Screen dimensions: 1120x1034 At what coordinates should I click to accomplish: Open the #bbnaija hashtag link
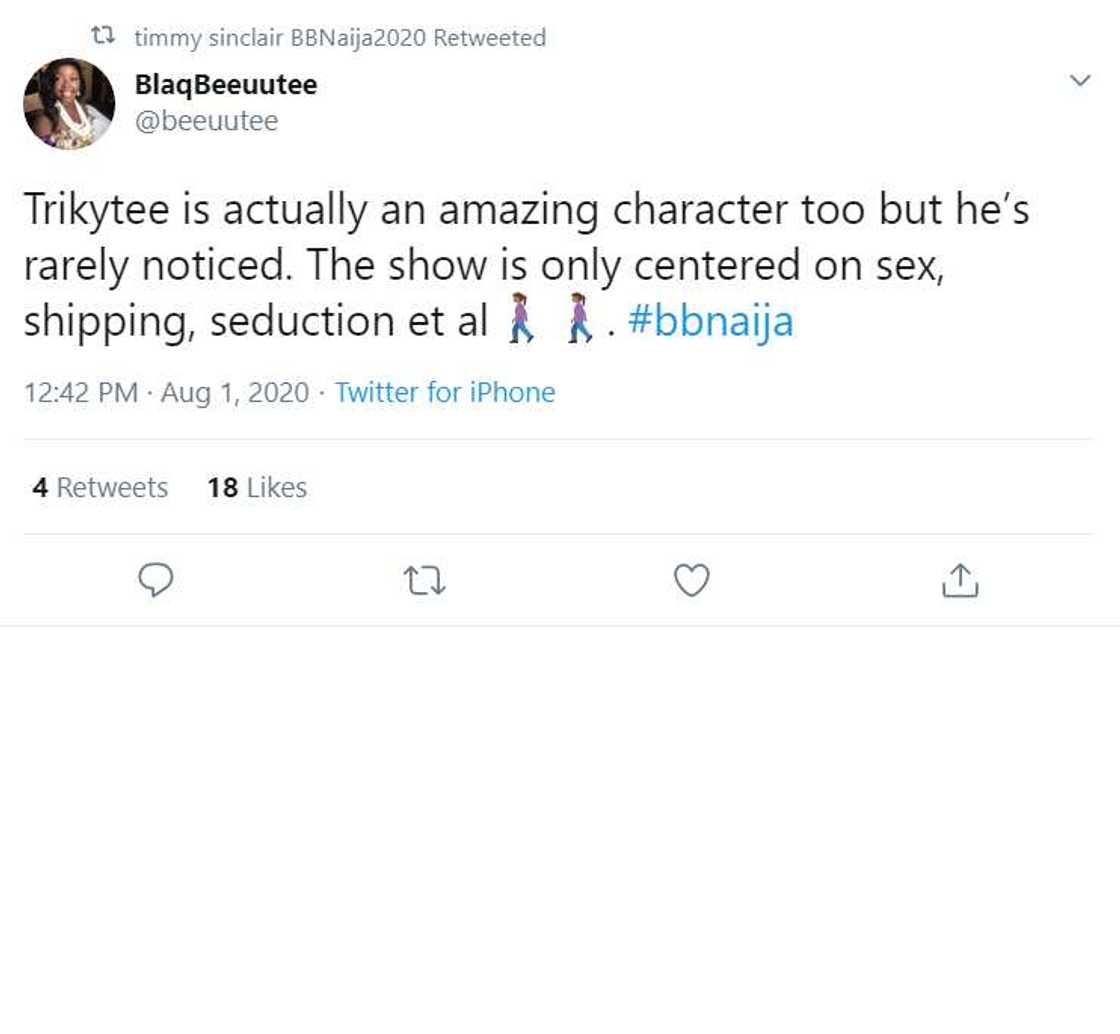coord(710,321)
